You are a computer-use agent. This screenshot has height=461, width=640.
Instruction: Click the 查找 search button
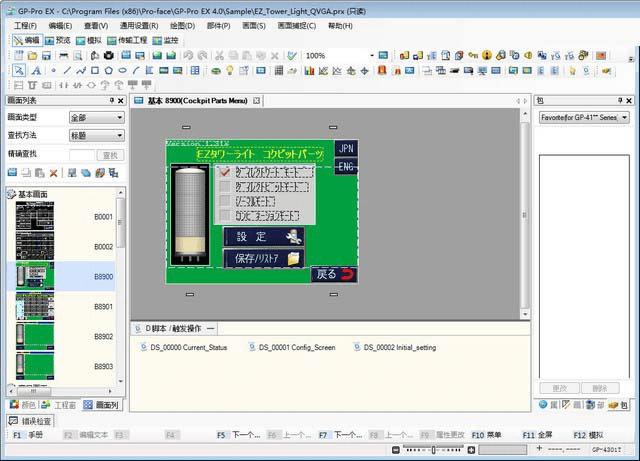[x=110, y=154]
